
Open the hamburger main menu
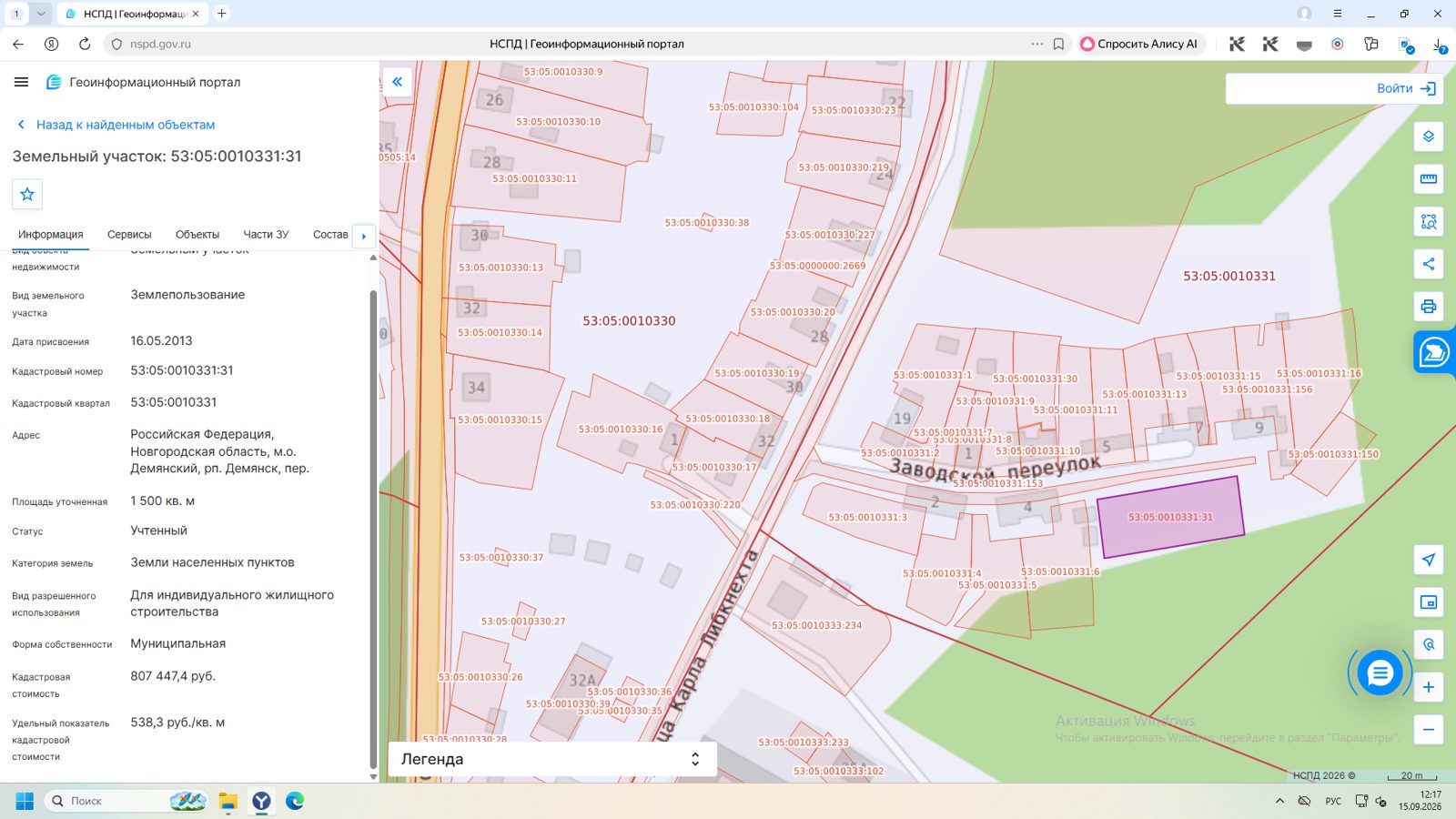21,82
